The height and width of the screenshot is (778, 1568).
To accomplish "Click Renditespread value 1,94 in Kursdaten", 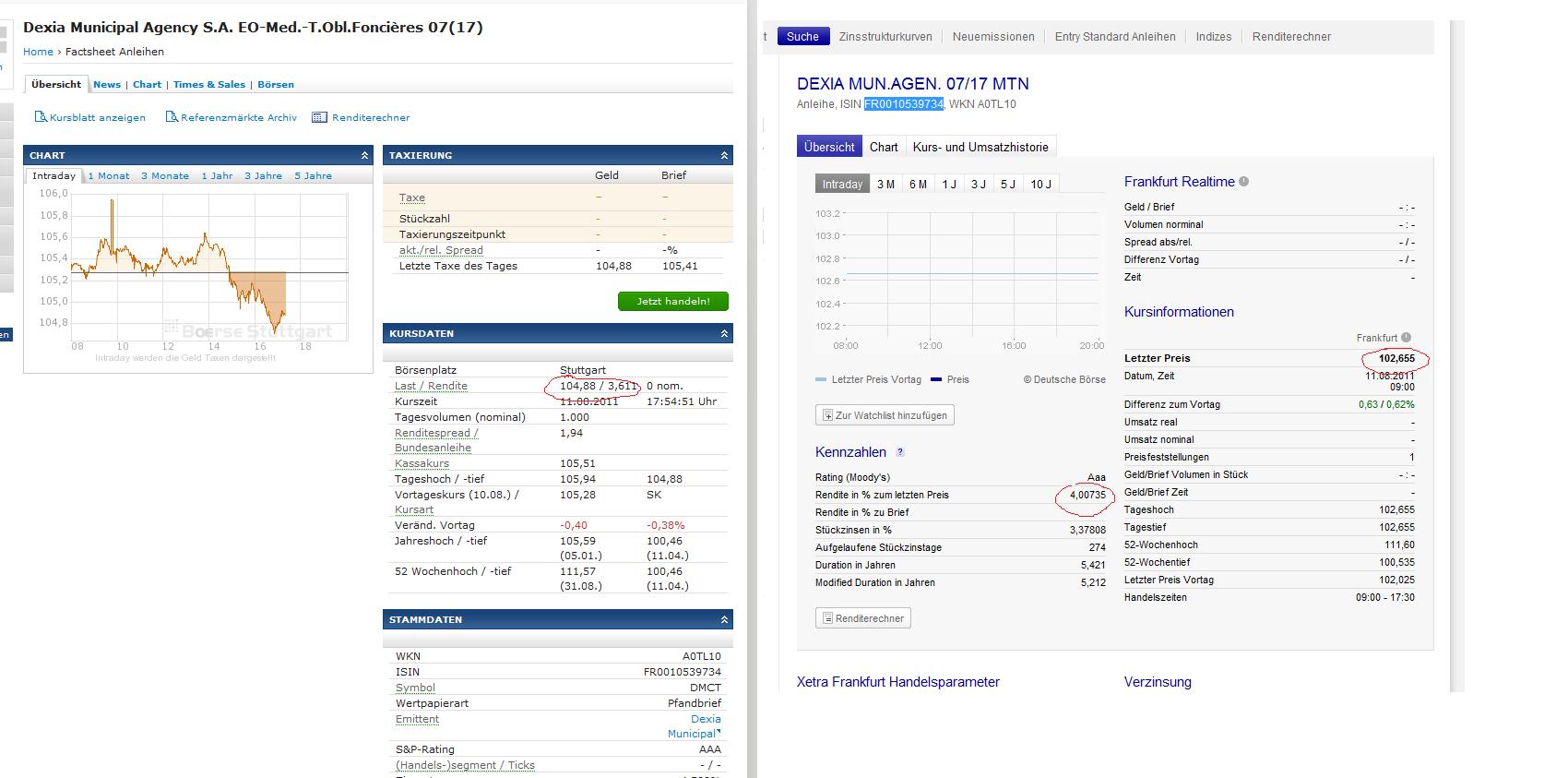I will point(571,433).
